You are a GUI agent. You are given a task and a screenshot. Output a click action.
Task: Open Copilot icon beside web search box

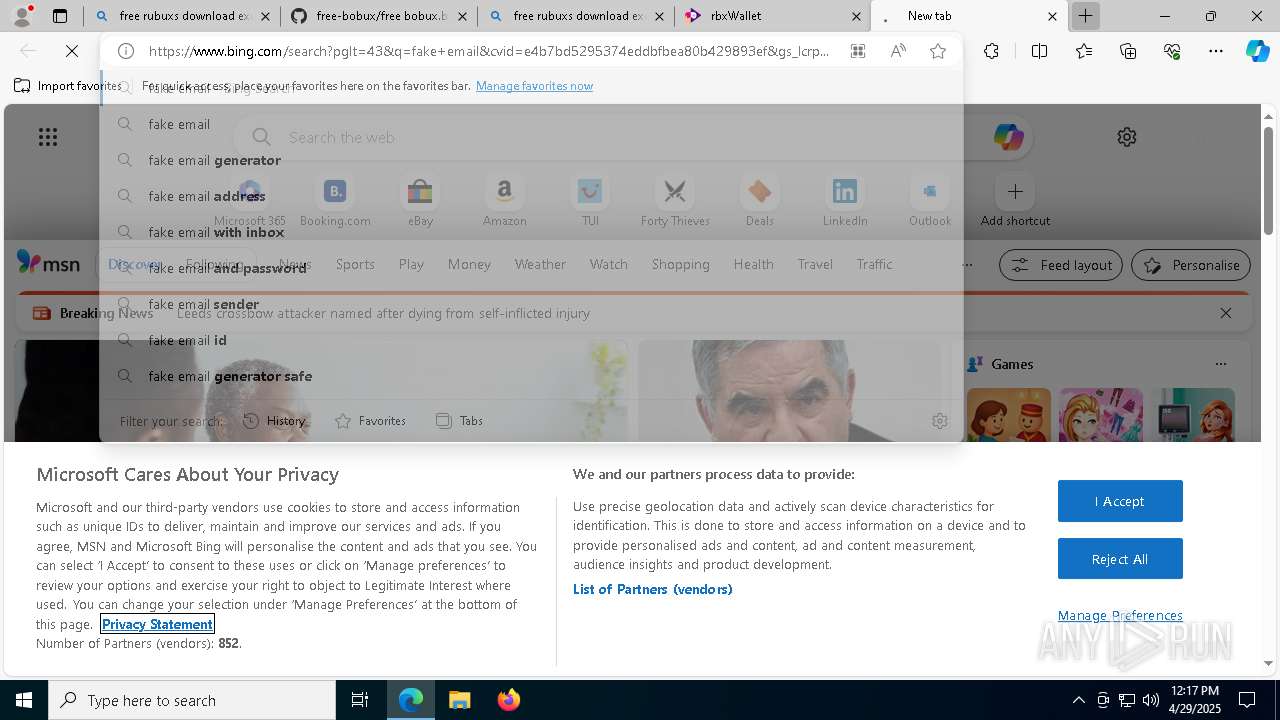[x=1008, y=137]
